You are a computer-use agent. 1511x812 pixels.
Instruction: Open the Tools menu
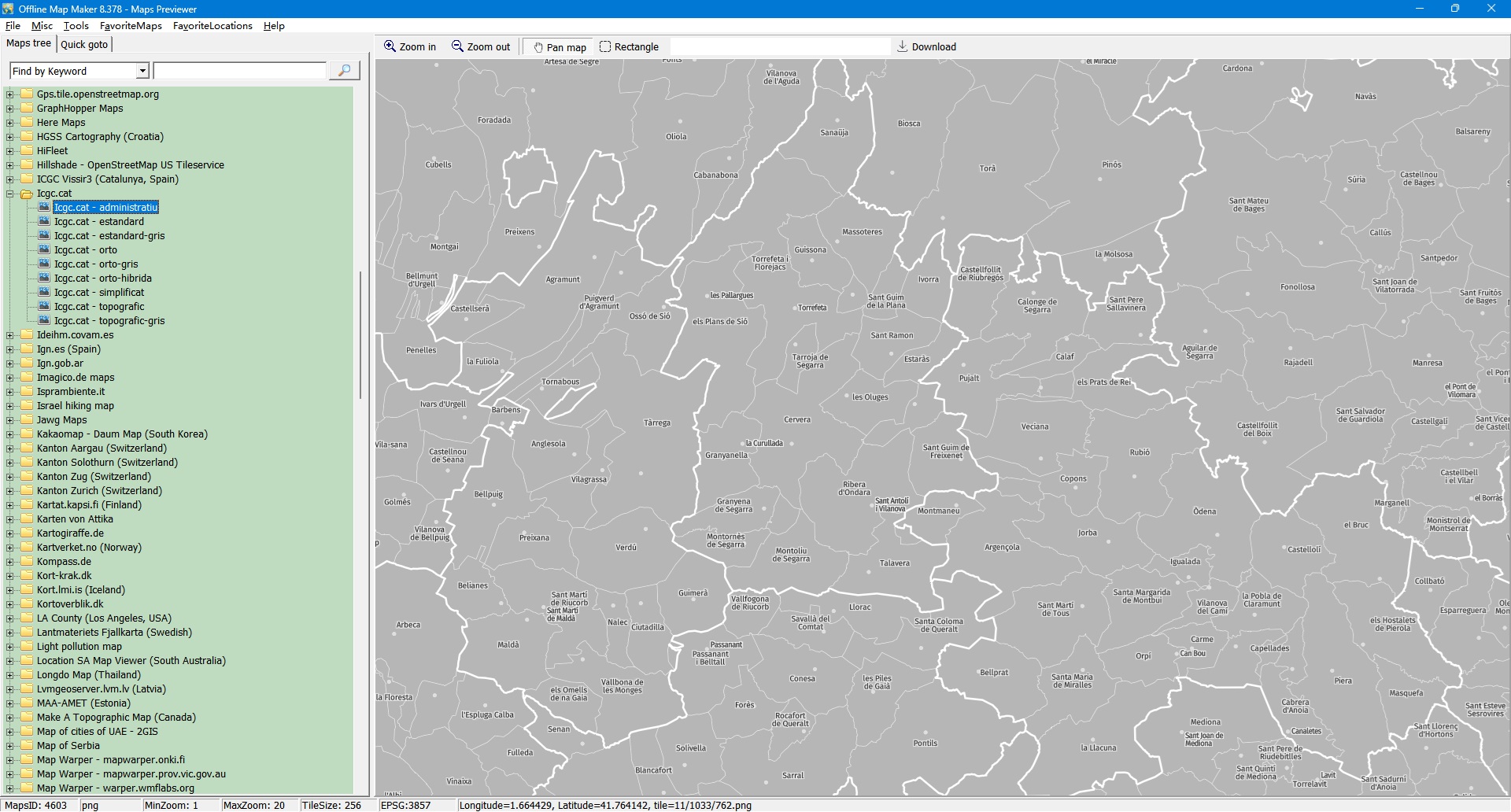pos(76,26)
